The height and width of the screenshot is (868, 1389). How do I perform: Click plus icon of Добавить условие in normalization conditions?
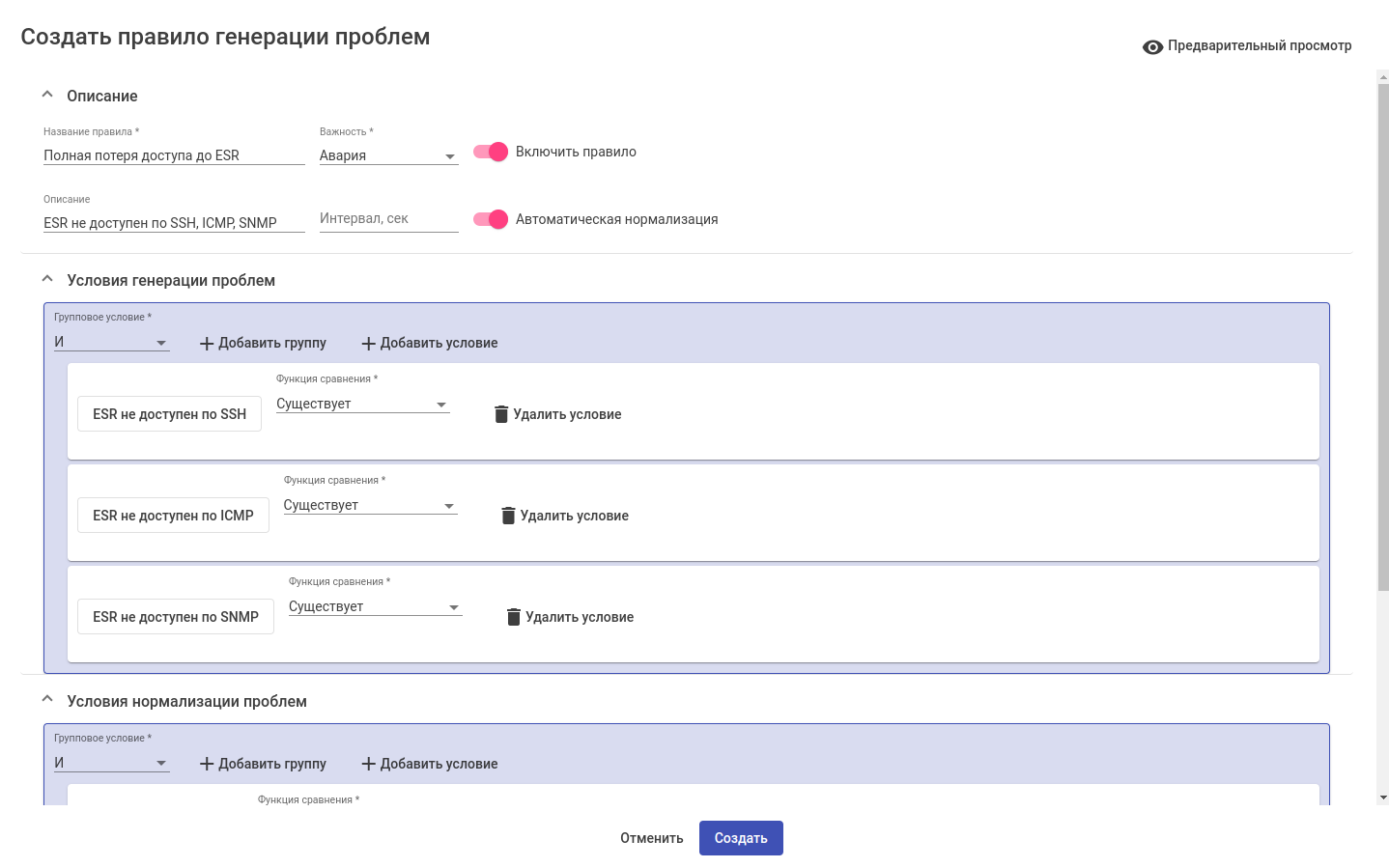point(368,765)
